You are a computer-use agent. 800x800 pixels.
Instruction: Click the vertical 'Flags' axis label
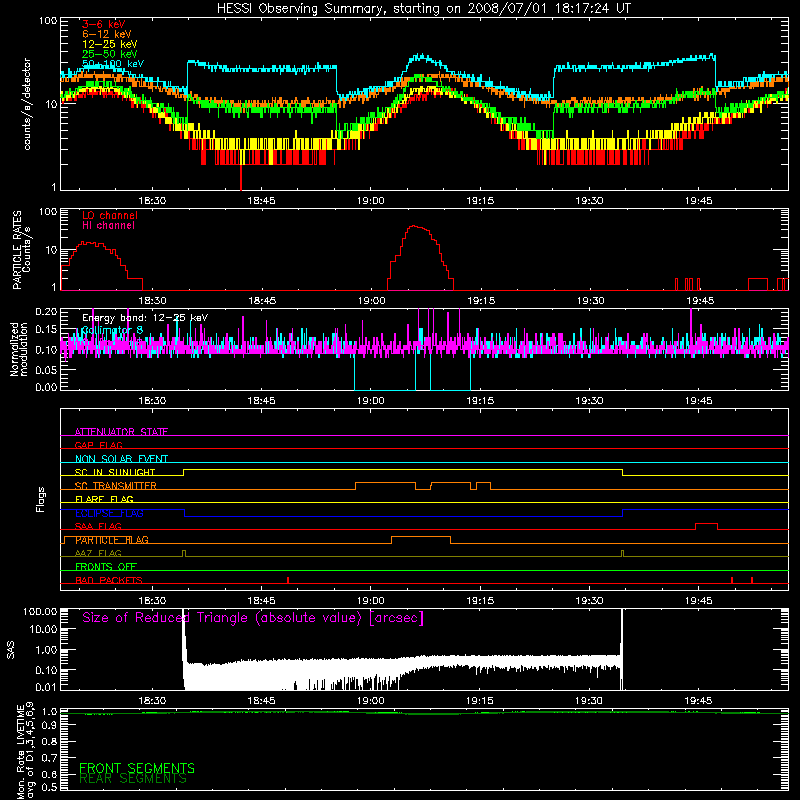tap(41, 499)
